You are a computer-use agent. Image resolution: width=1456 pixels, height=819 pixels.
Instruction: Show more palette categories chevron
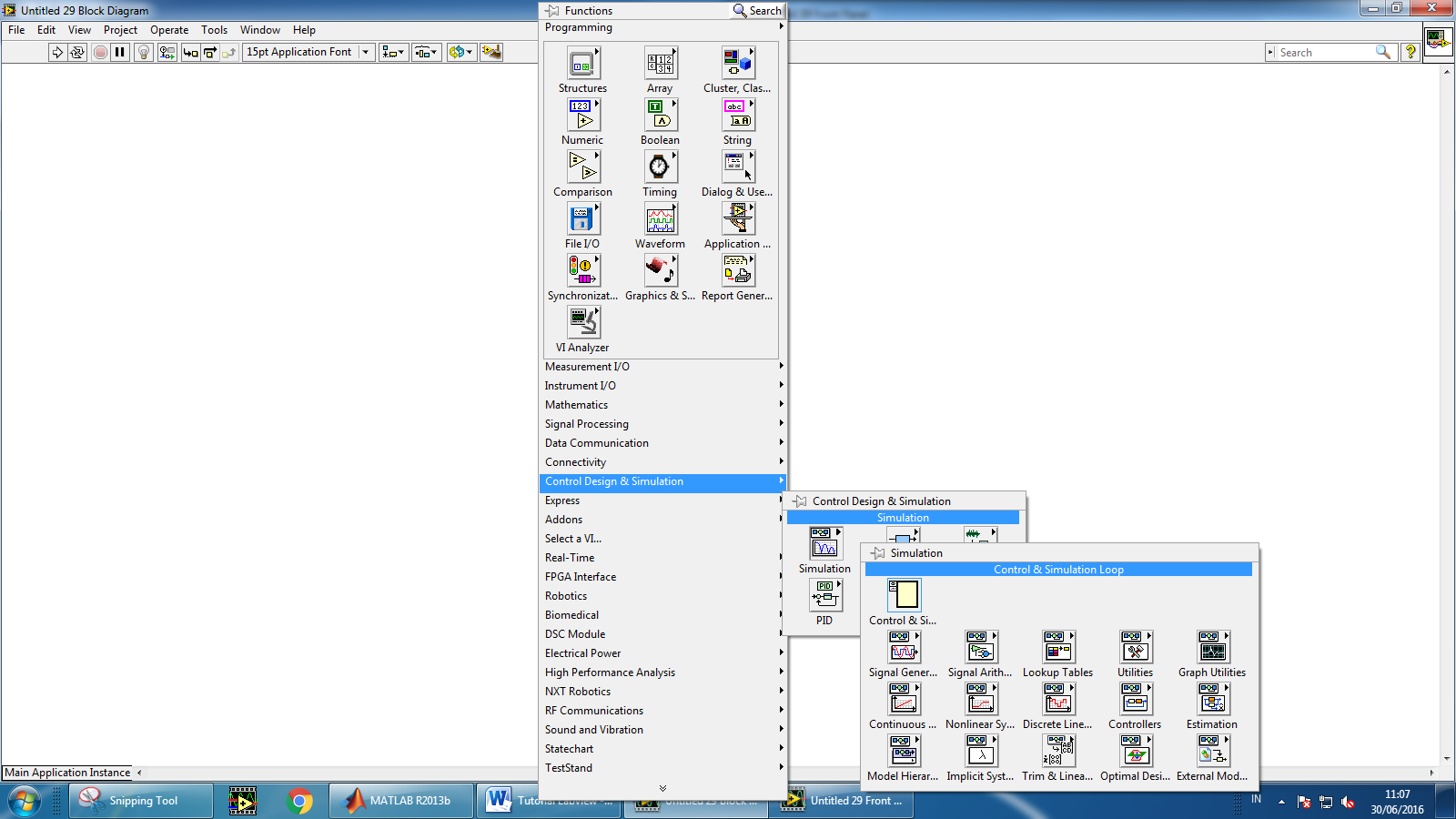[x=662, y=788]
